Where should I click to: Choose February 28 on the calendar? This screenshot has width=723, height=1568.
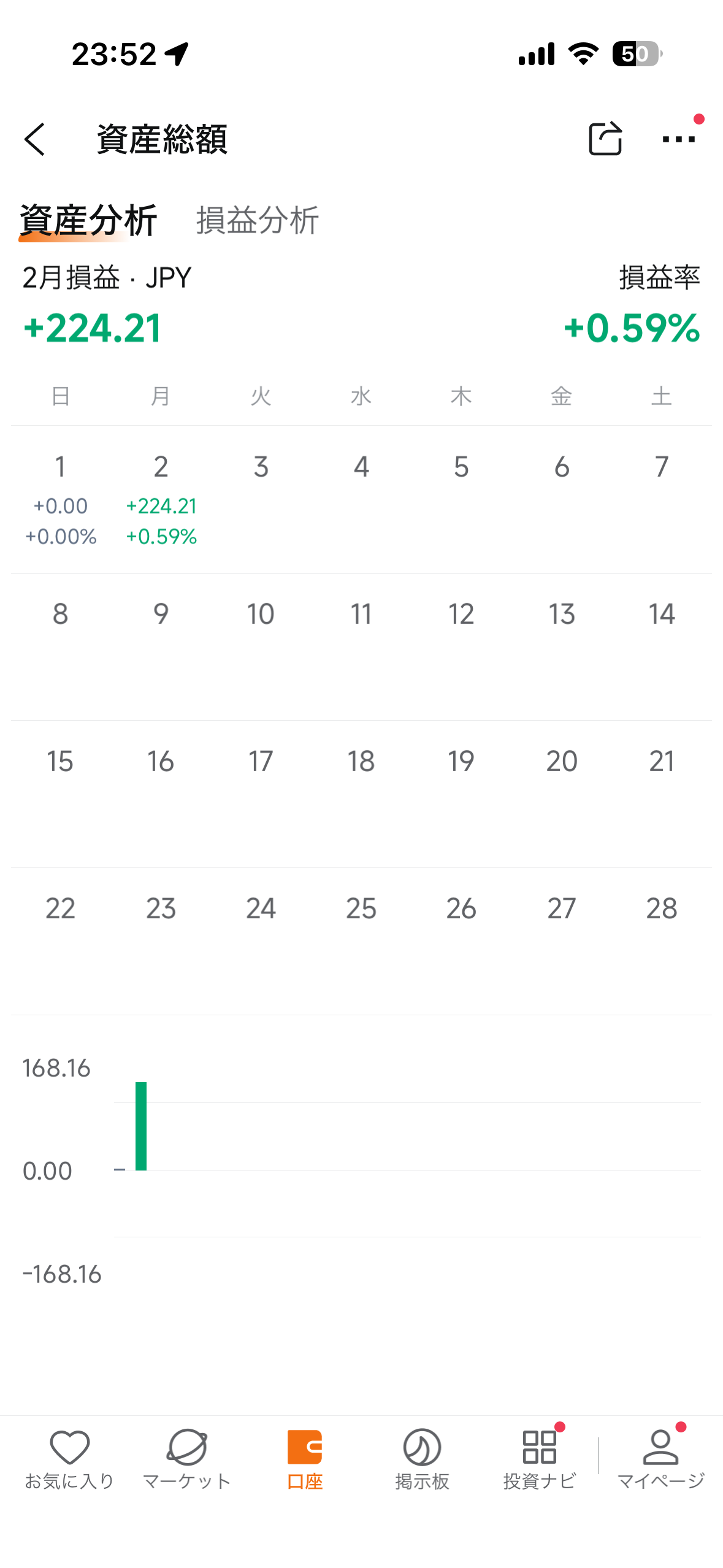pos(661,909)
